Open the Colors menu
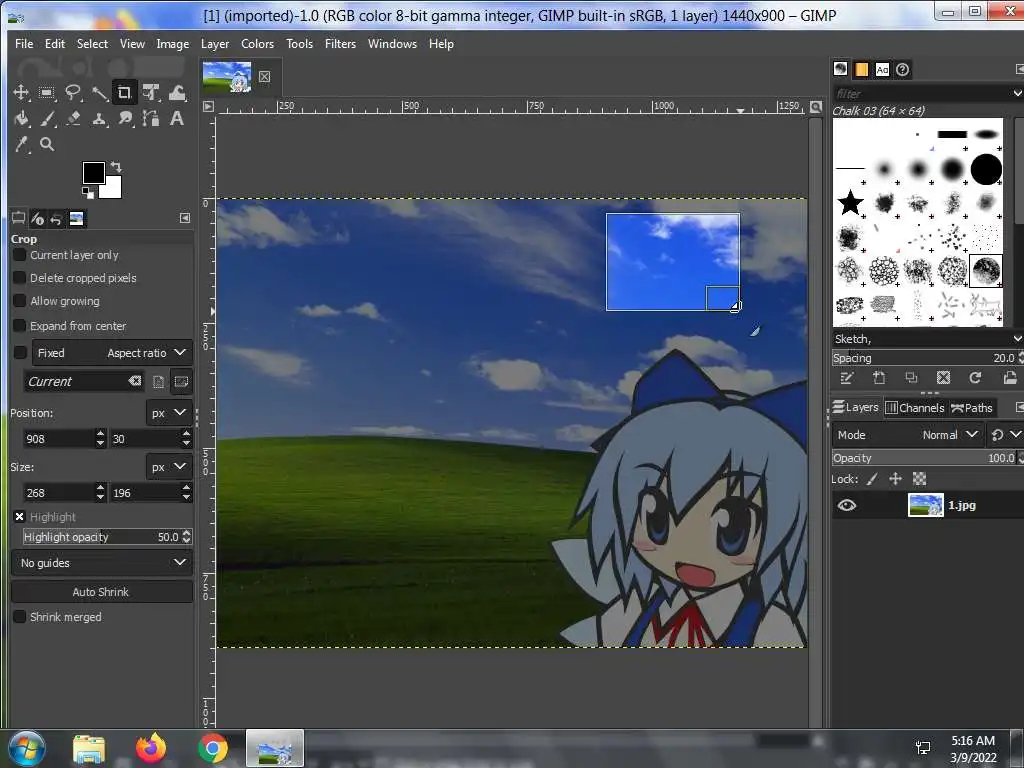 click(x=257, y=44)
